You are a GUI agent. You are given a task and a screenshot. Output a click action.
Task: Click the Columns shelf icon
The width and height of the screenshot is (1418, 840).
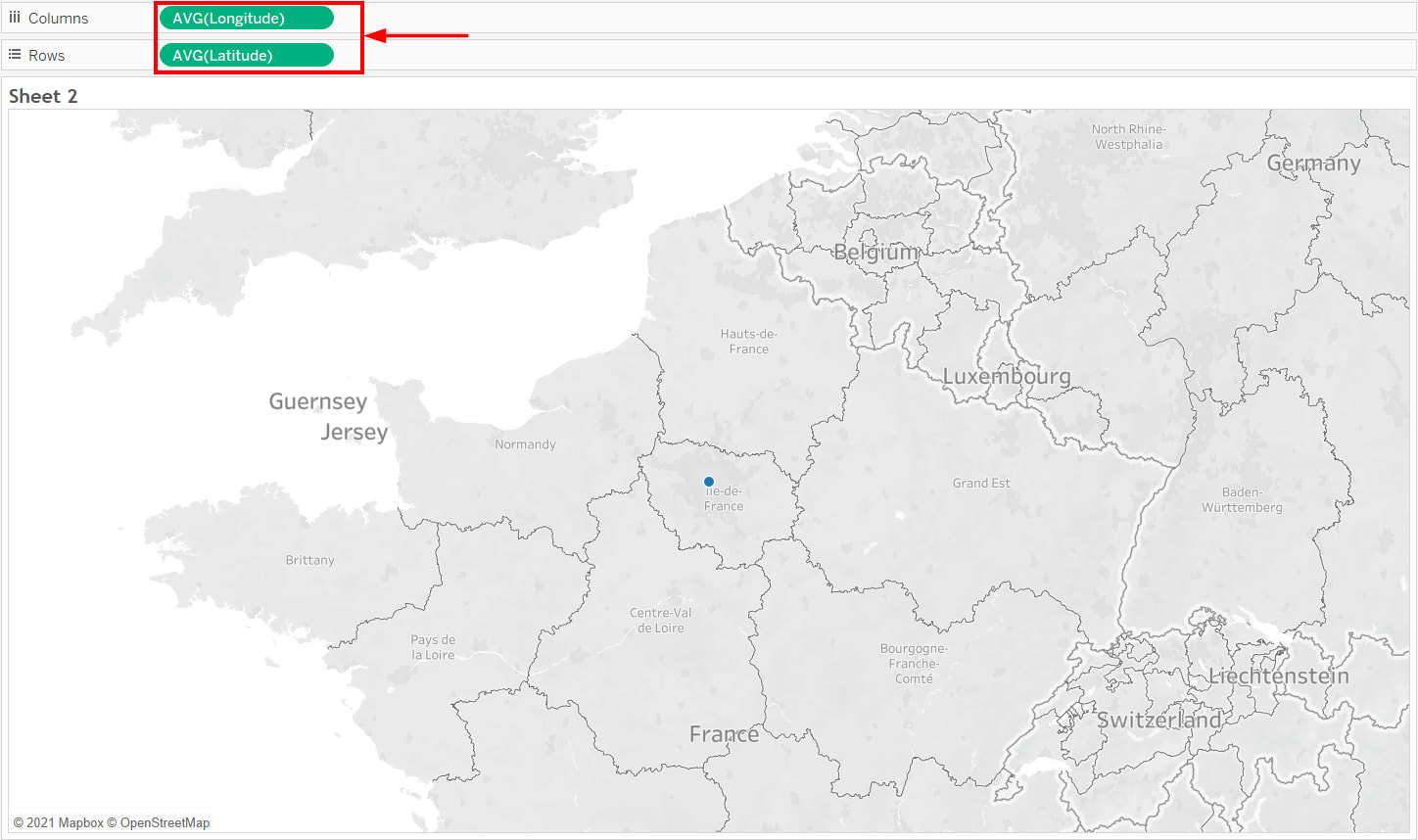[15, 18]
